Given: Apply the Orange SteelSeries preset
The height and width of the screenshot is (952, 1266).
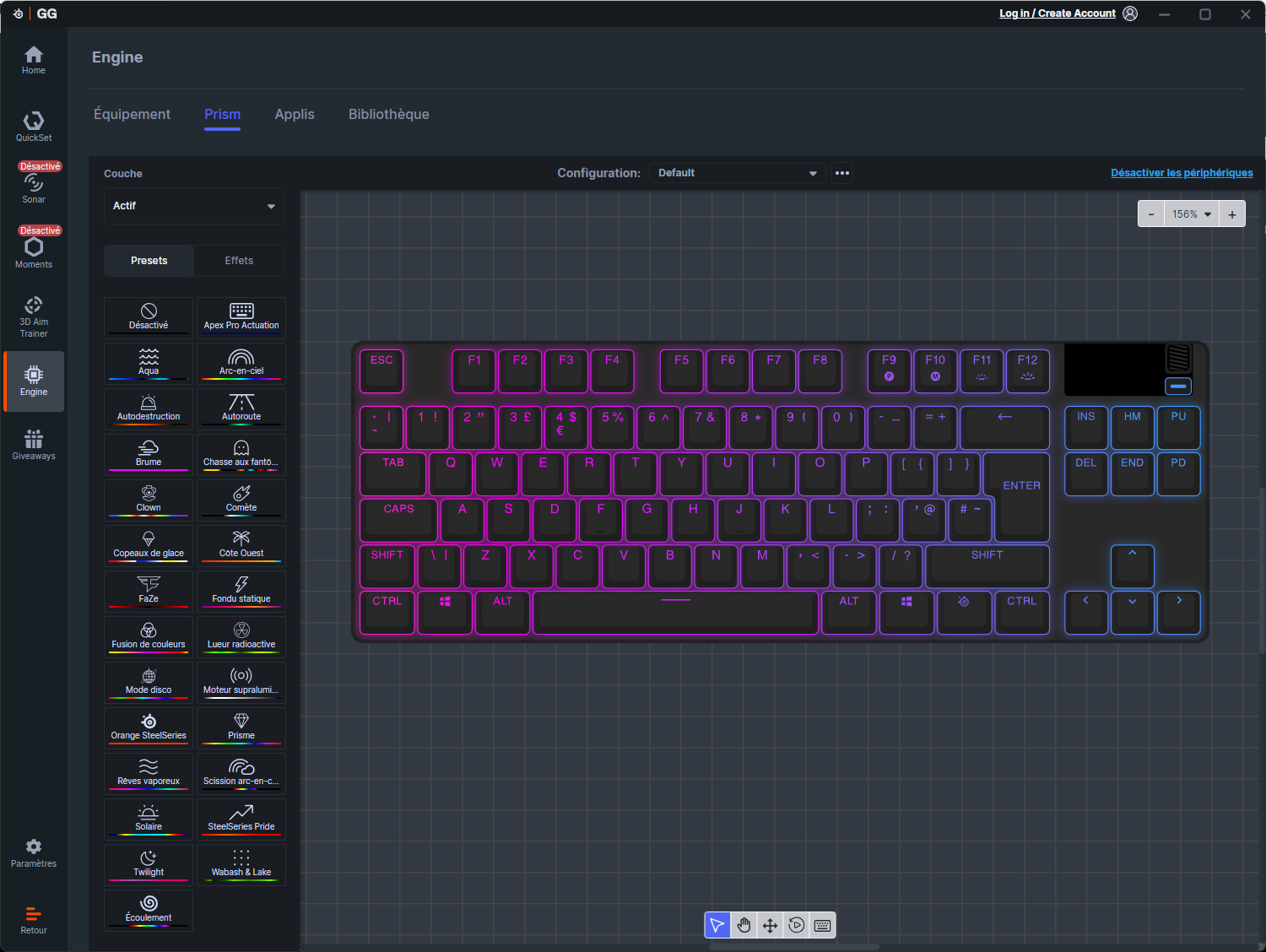Looking at the screenshot, I should (x=149, y=728).
